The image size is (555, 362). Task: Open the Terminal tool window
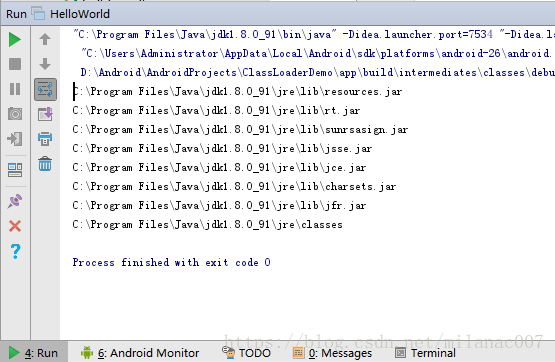click(425, 353)
